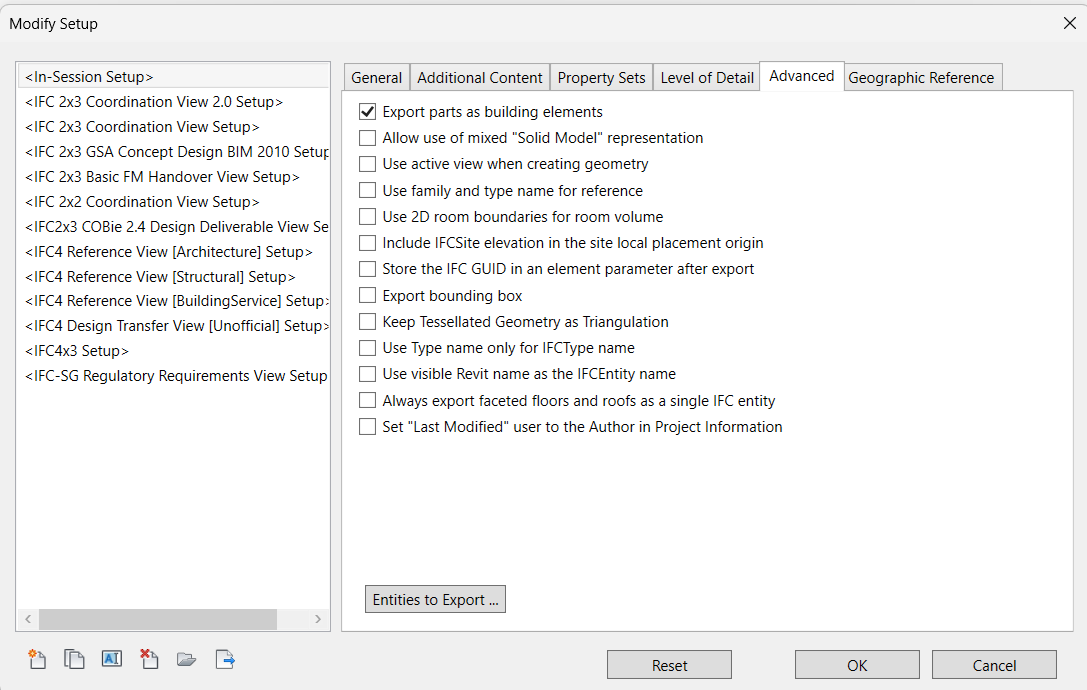Delete the selected setup (red X icon)
The image size is (1087, 690).
pos(149,659)
